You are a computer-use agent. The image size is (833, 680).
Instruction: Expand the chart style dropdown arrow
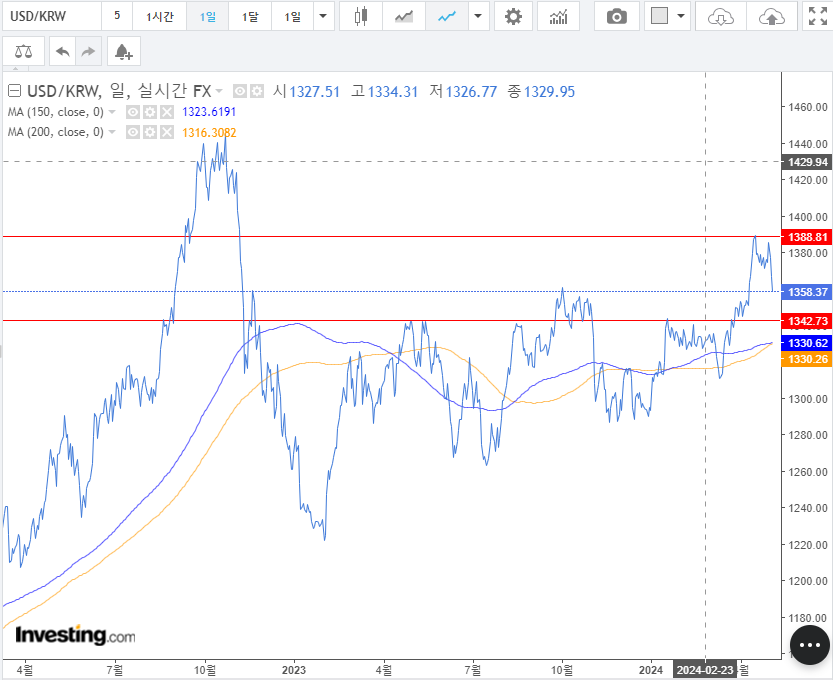(478, 16)
